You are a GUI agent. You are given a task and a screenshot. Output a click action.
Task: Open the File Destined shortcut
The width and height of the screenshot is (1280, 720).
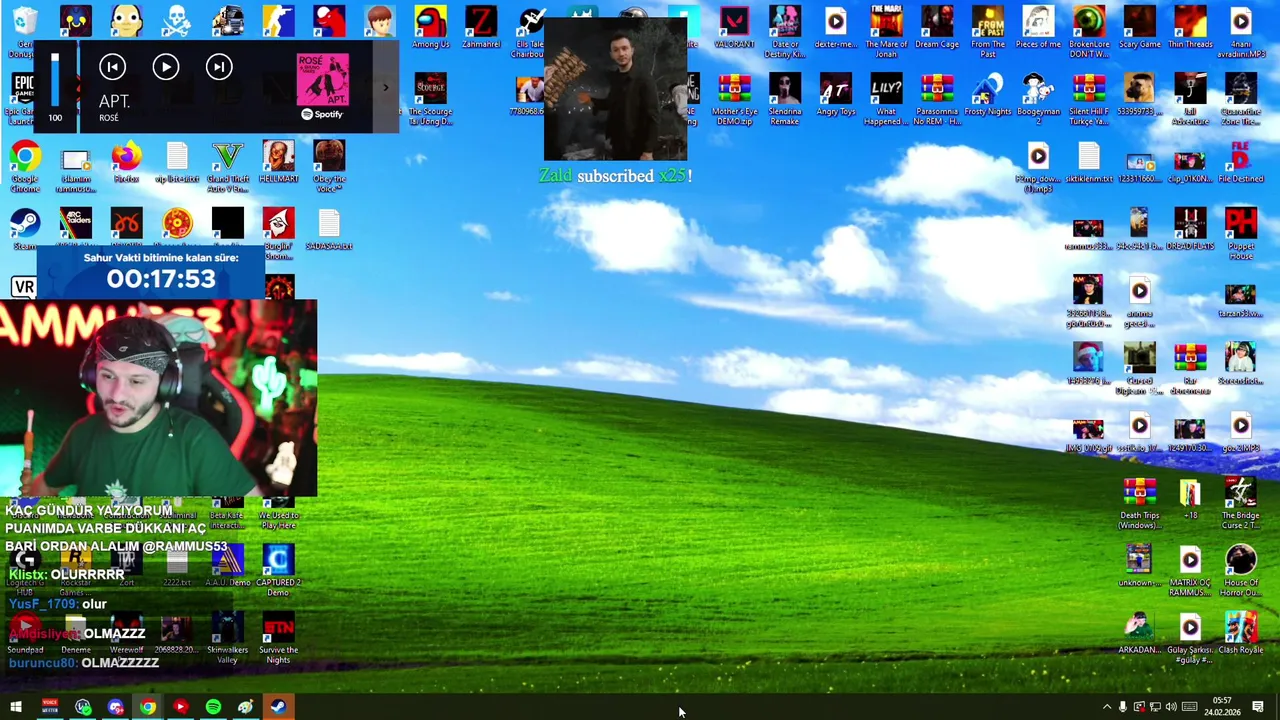tap(1241, 163)
